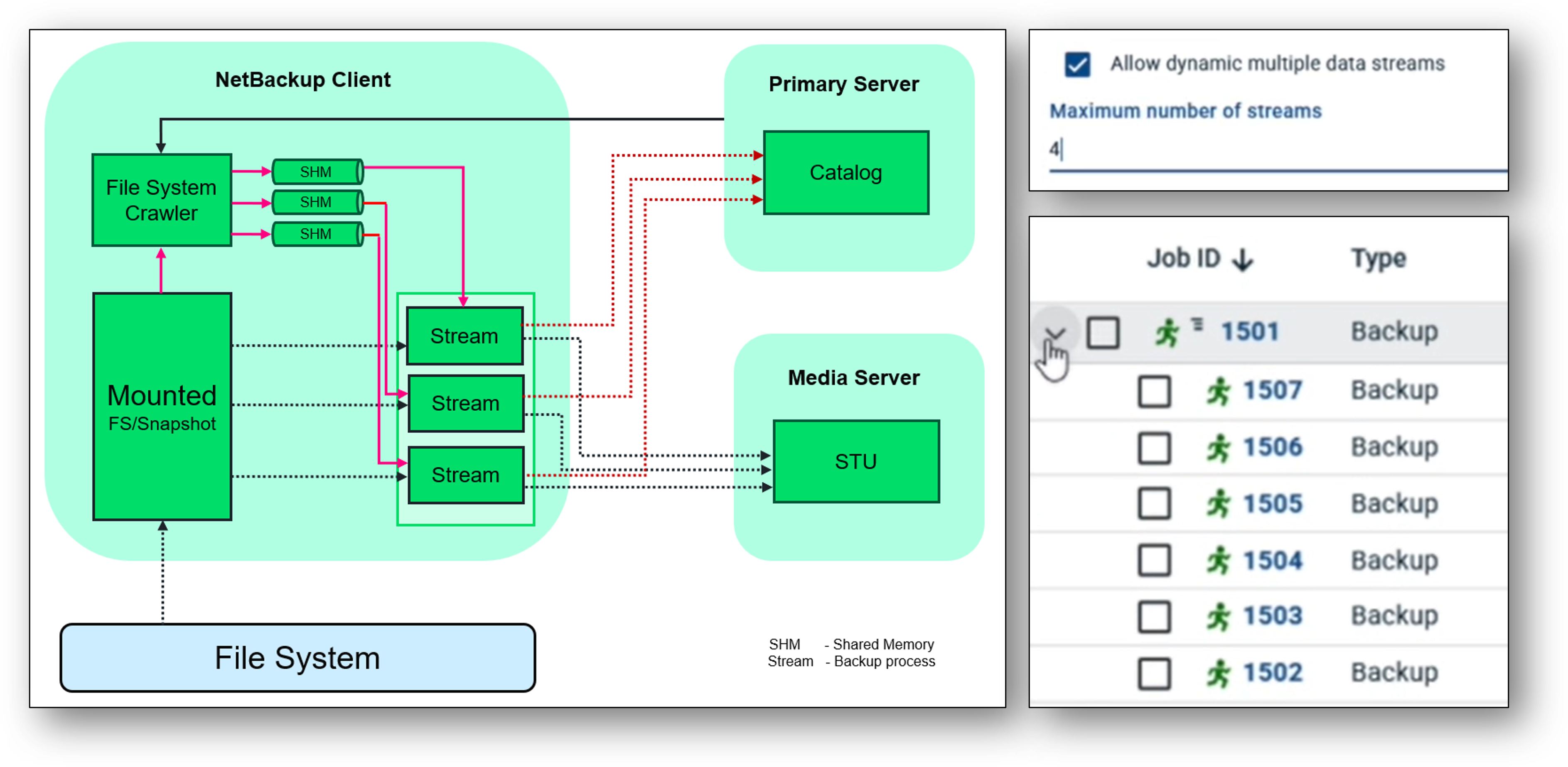Viewport: 1568px width, 767px height.
Task: Open job ID 1502 link
Action: coord(1272,673)
